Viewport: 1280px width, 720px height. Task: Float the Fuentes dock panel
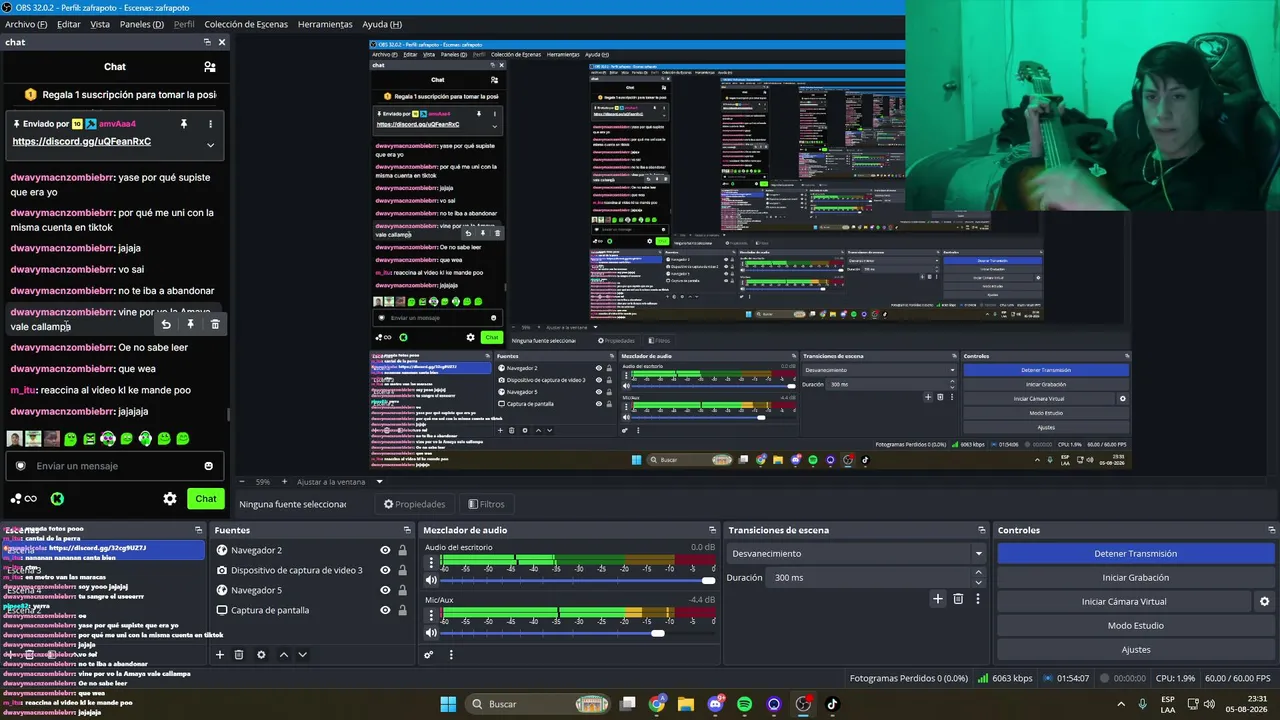click(407, 530)
